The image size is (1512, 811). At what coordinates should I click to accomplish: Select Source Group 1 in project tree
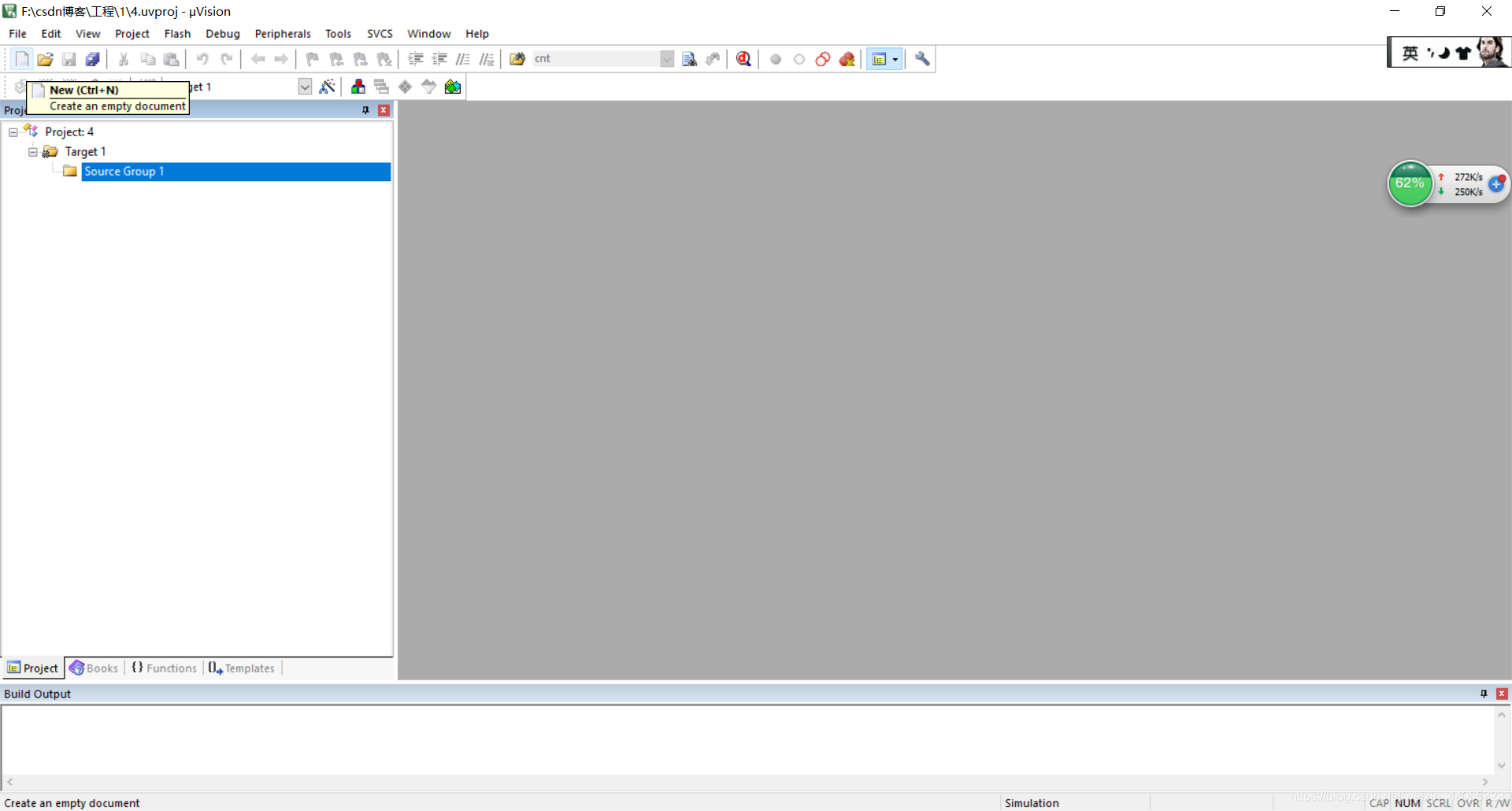(235, 172)
